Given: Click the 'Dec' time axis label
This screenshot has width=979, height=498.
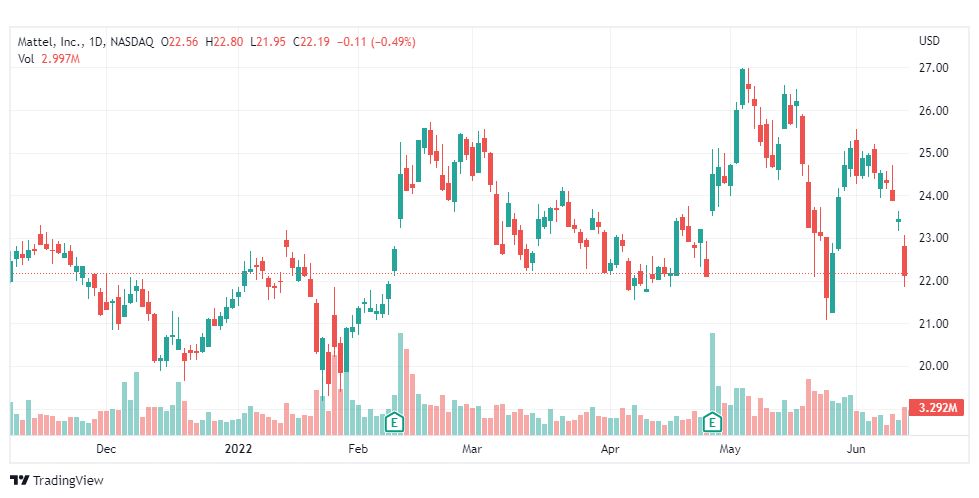Looking at the screenshot, I should point(106,449).
